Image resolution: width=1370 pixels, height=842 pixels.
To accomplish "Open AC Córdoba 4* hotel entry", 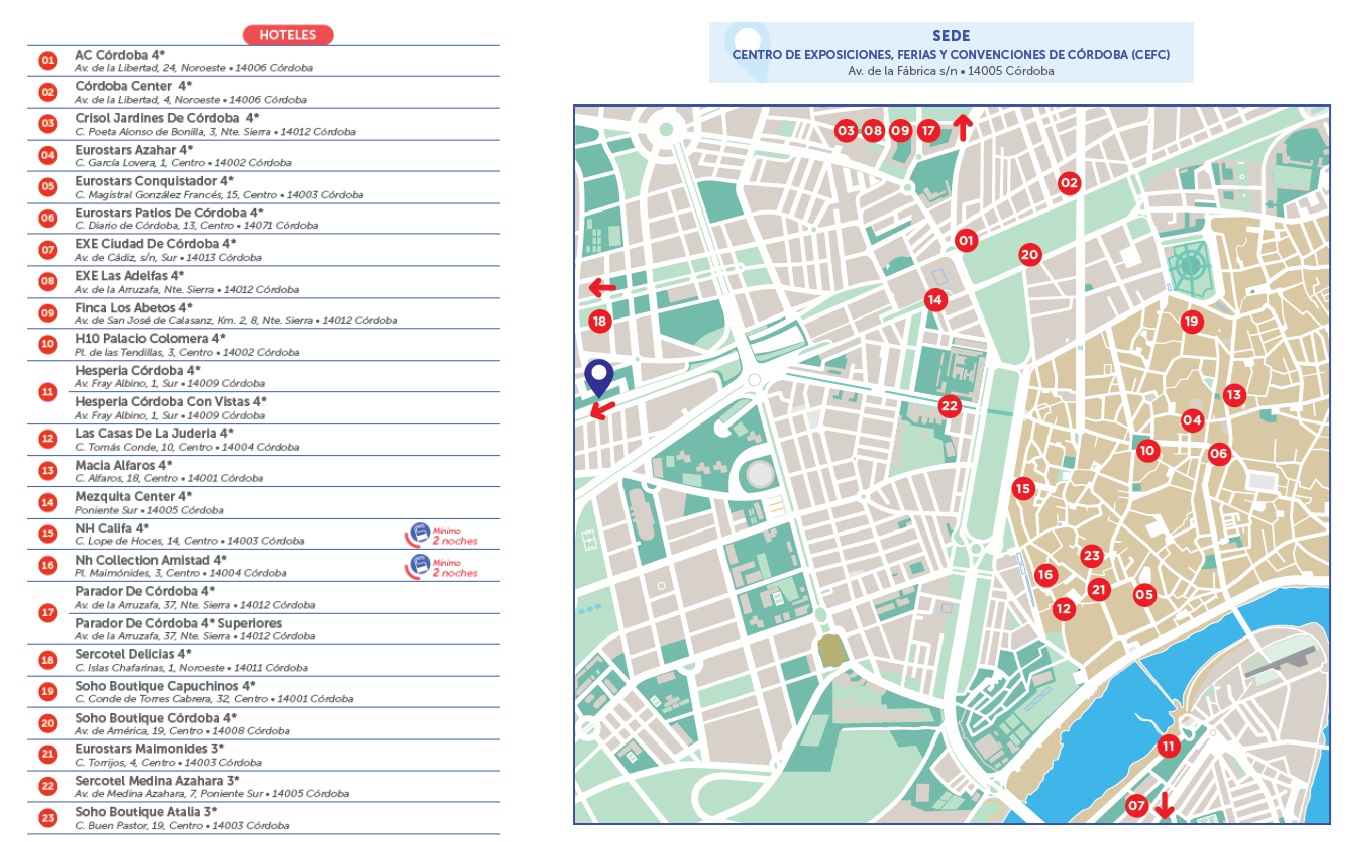I will click(x=120, y=55).
